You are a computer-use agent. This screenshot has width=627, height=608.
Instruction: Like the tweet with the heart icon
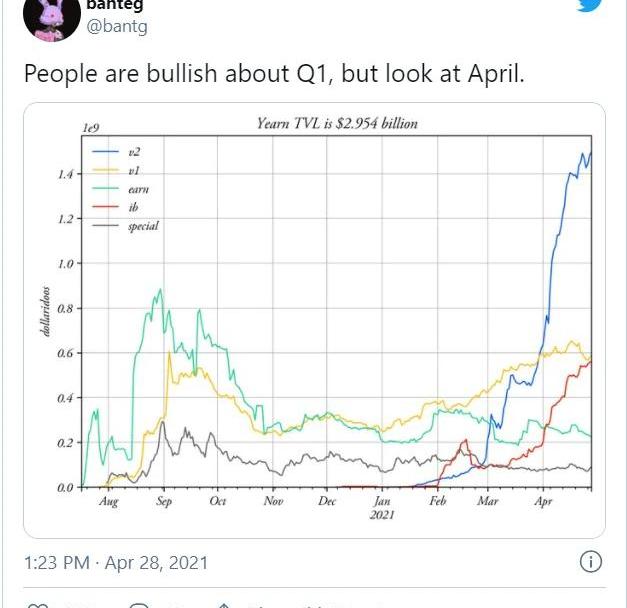pos(37,604)
